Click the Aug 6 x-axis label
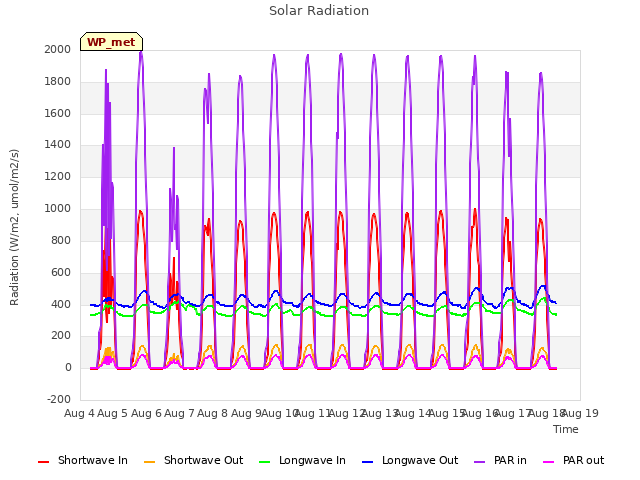Screen dimensions: 640x480 coord(146,413)
